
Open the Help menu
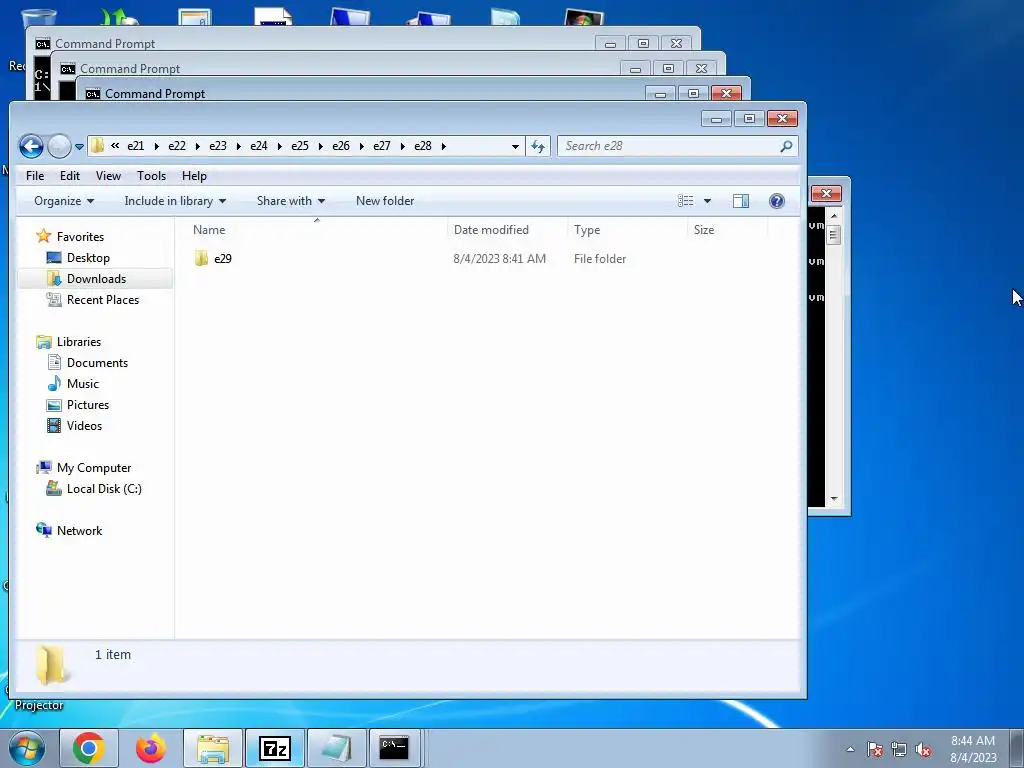[194, 176]
